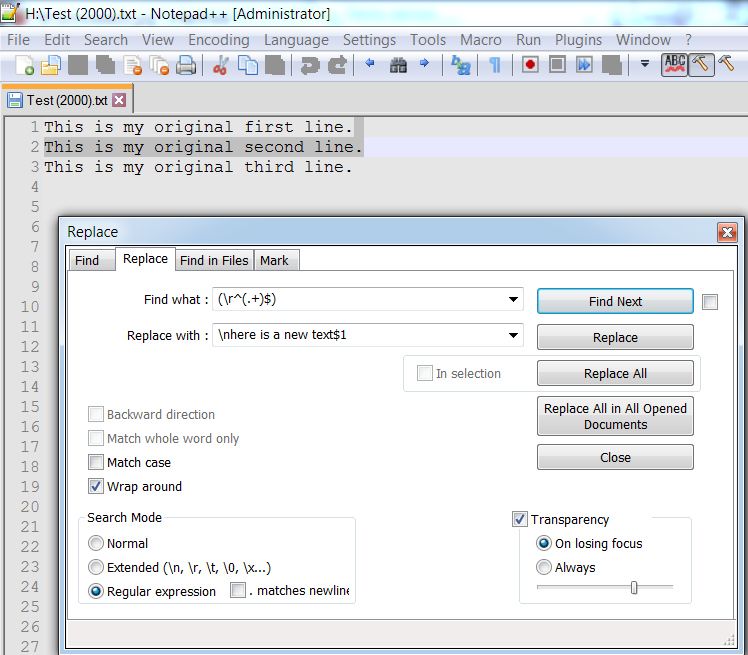Image resolution: width=748 pixels, height=655 pixels.
Task: Expand the Find what history dropdown
Action: coord(513,300)
